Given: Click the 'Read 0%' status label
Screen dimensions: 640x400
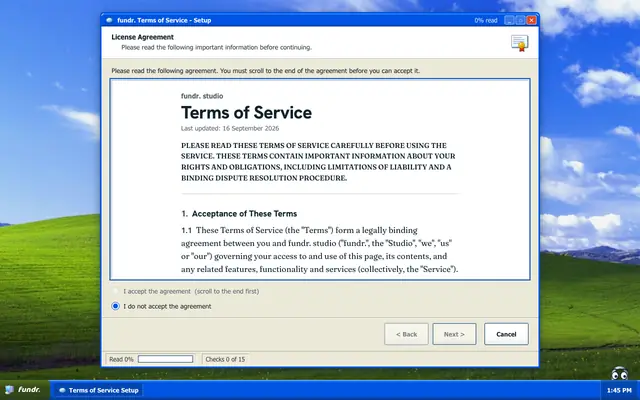Looking at the screenshot, I should click(121, 359).
